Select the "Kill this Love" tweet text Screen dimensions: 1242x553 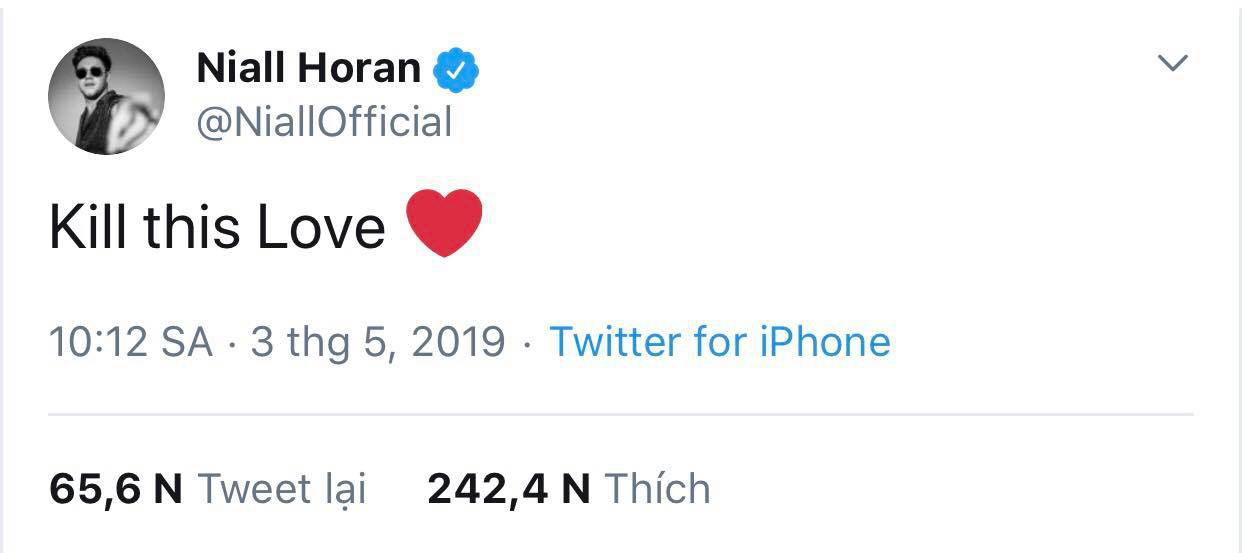coord(217,227)
